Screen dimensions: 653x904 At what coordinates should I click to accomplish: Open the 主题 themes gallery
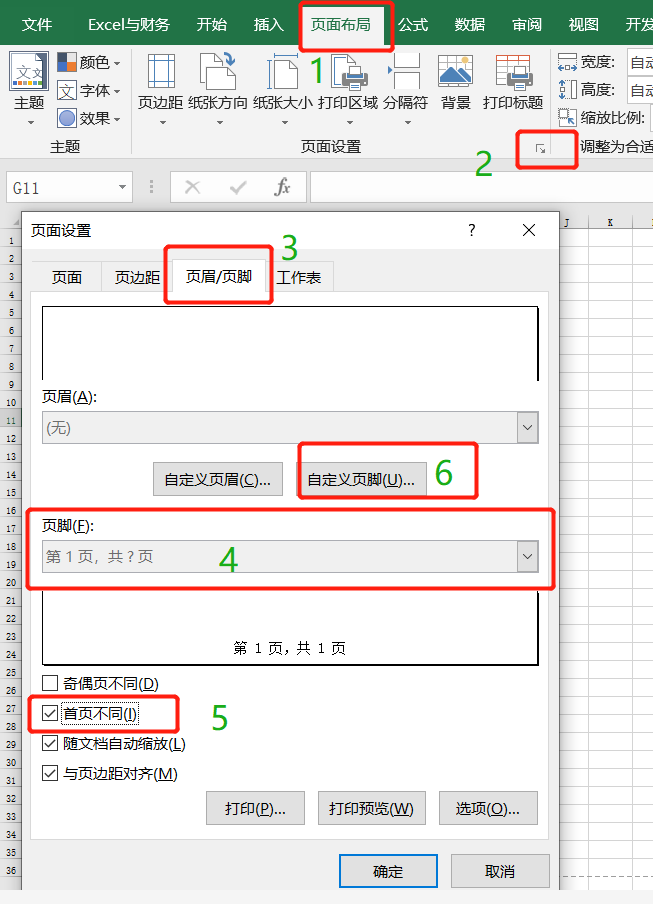pyautogui.click(x=29, y=86)
